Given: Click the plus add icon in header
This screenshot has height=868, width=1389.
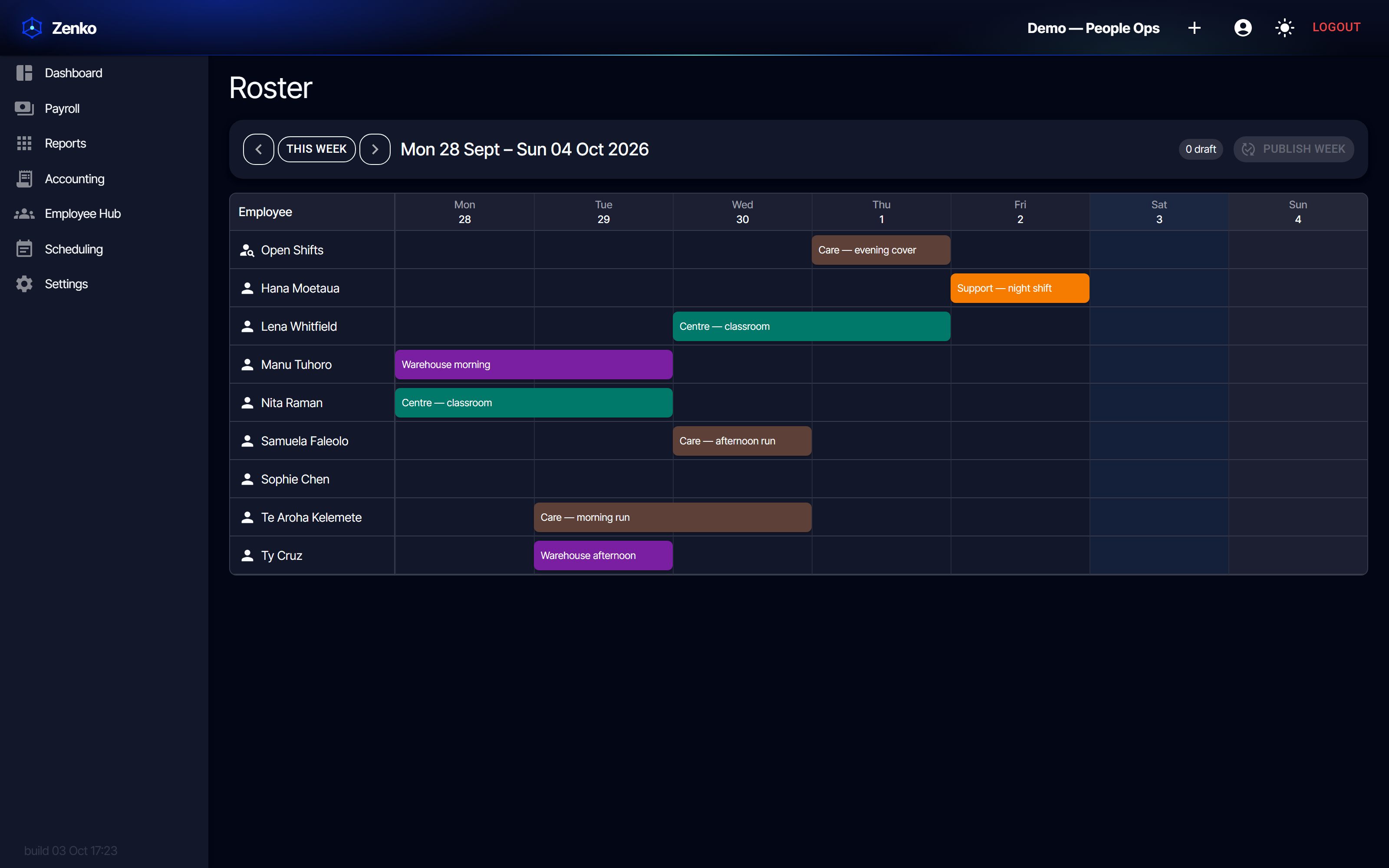Looking at the screenshot, I should coord(1195,27).
